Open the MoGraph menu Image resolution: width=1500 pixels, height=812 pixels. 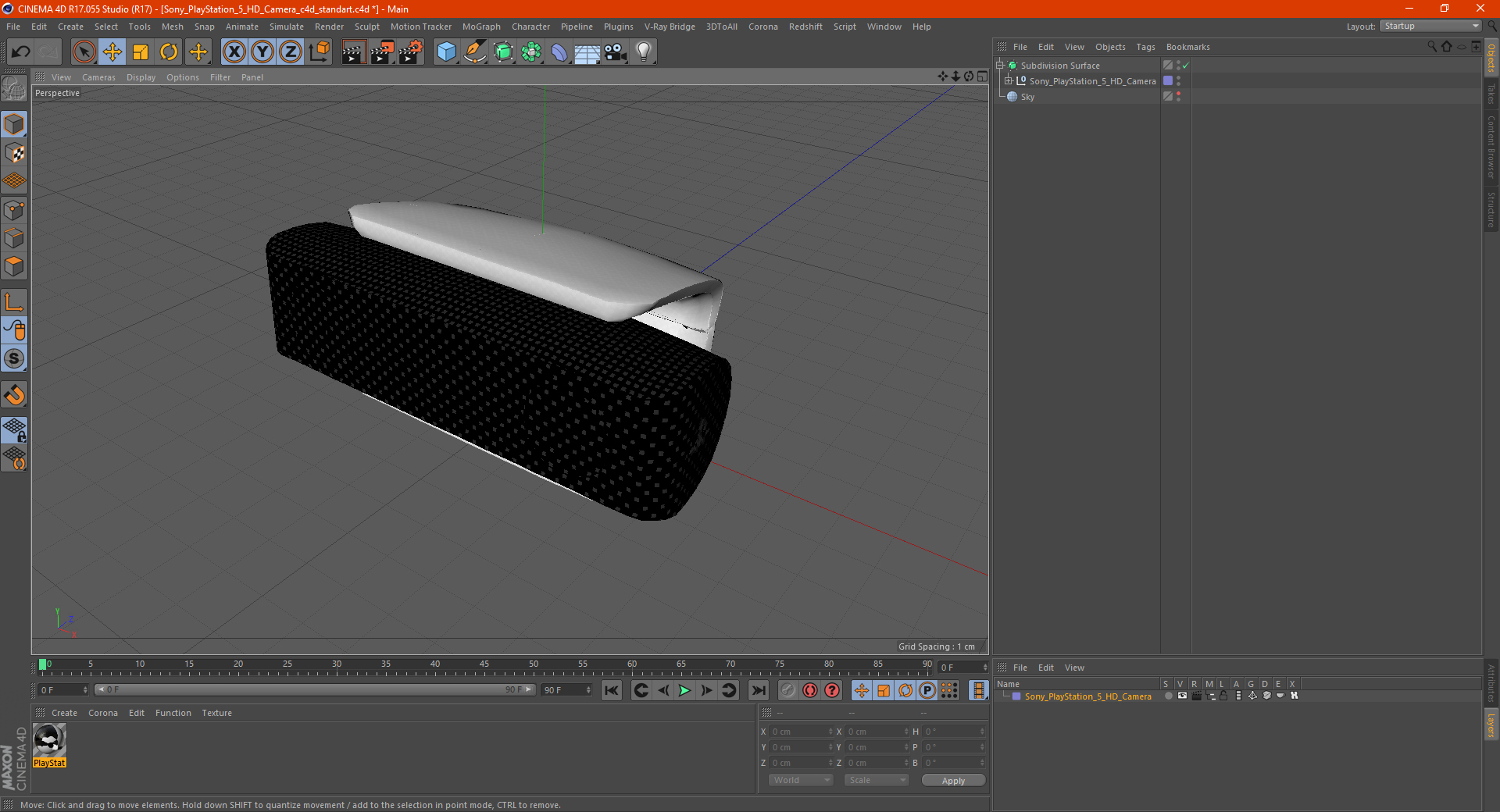point(481,27)
